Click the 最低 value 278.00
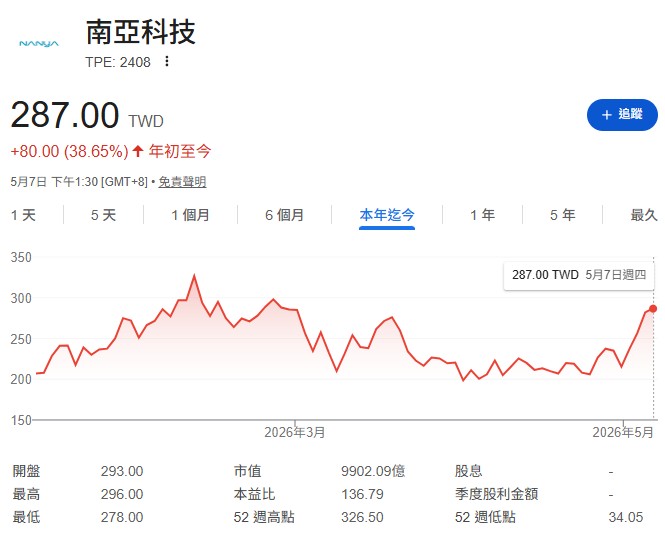 pyautogui.click(x=122, y=517)
